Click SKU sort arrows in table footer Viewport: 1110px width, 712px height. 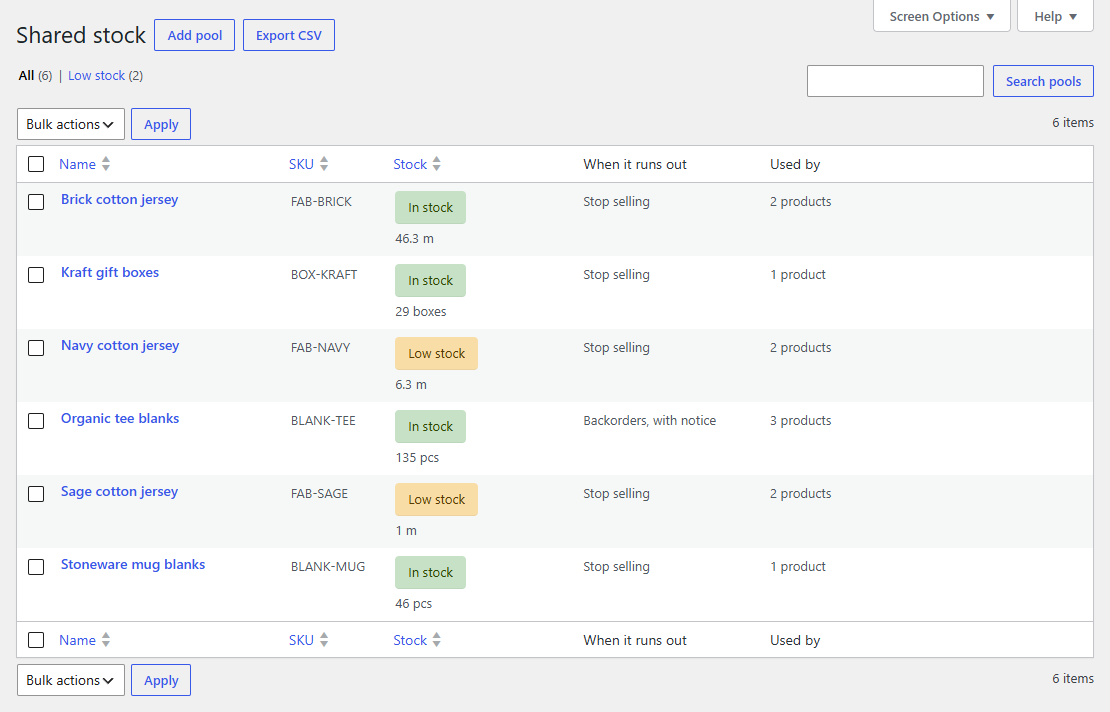point(324,640)
